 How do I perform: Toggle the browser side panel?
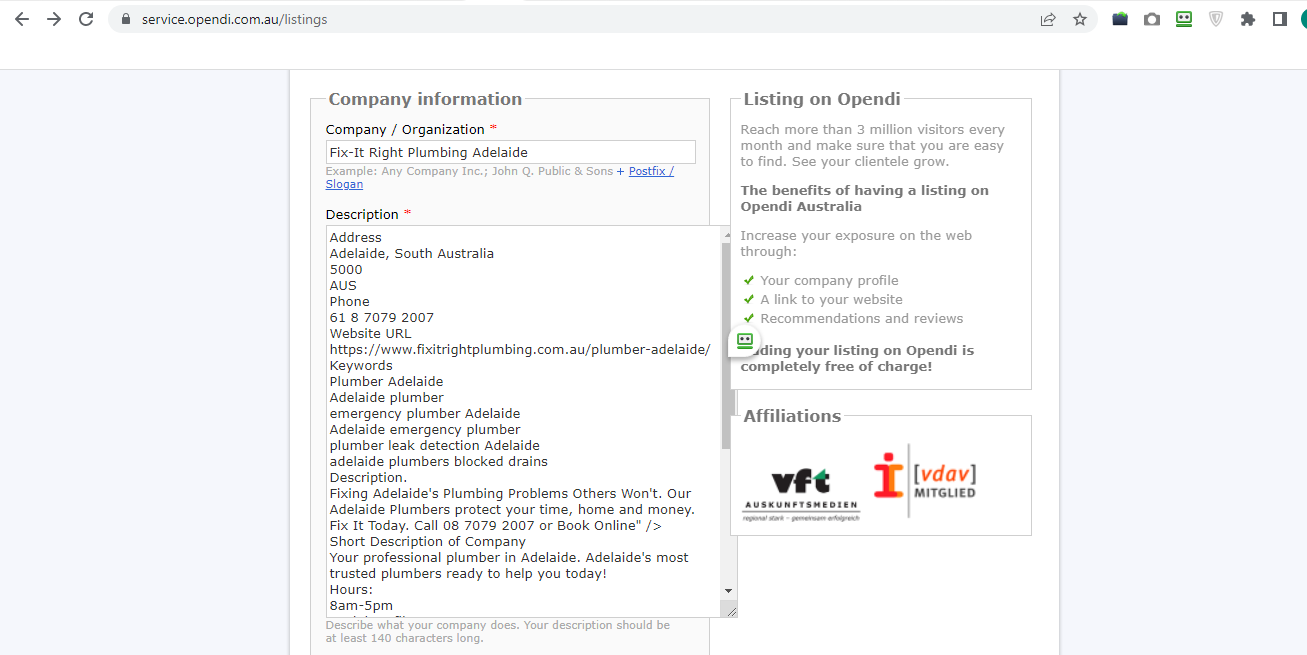coord(1280,19)
